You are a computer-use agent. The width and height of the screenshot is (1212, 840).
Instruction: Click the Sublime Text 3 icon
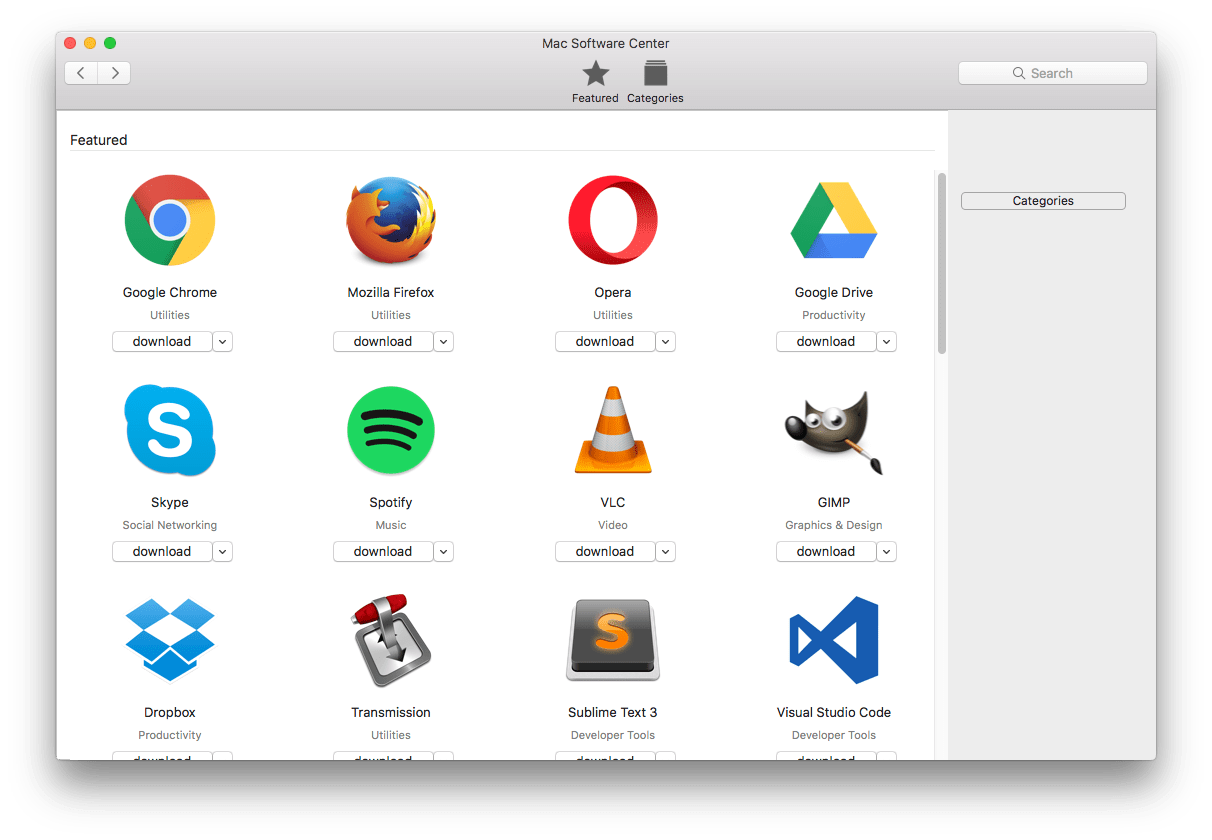(613, 640)
